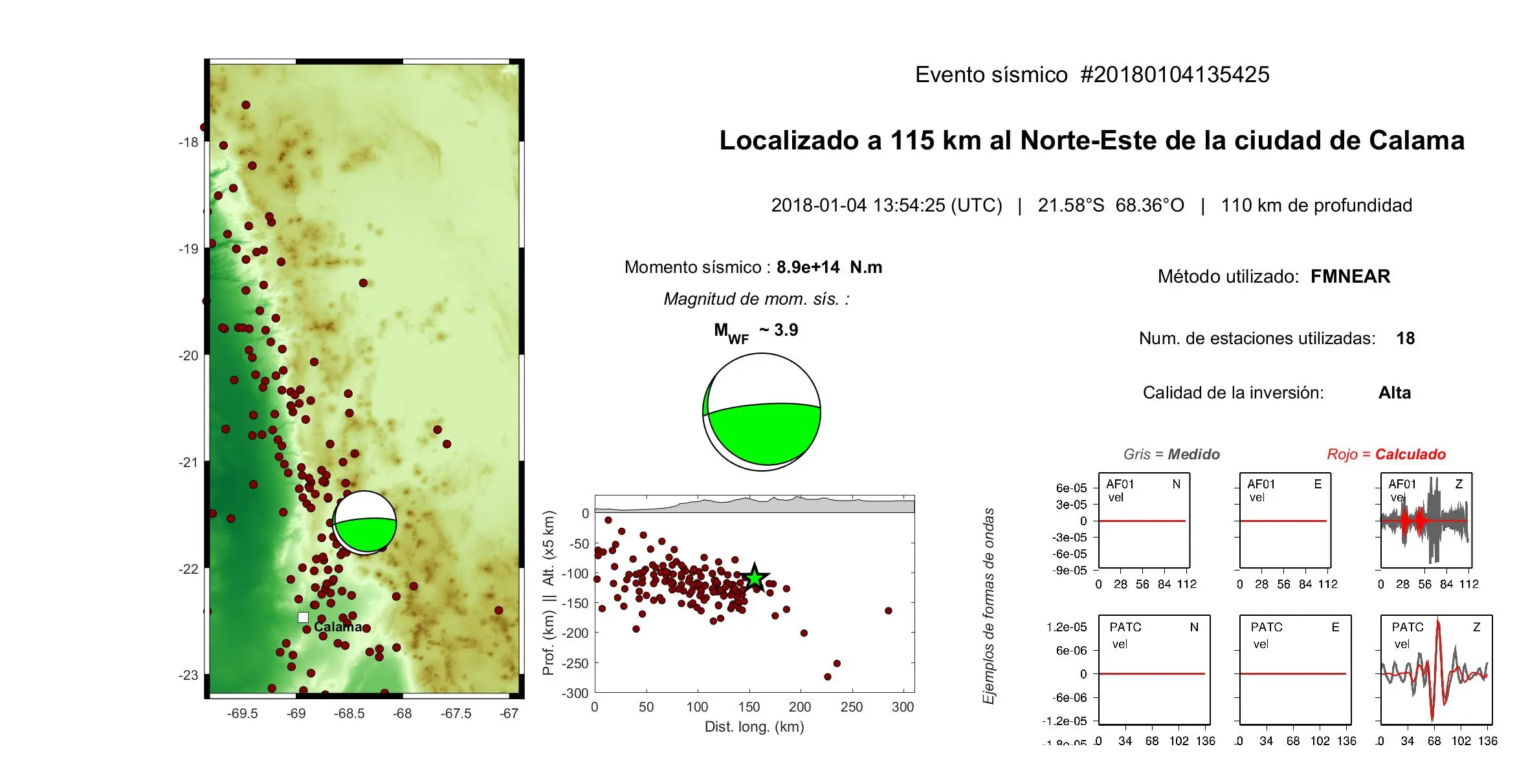Click the PATC N velocity waveform plot

pos(1154,670)
